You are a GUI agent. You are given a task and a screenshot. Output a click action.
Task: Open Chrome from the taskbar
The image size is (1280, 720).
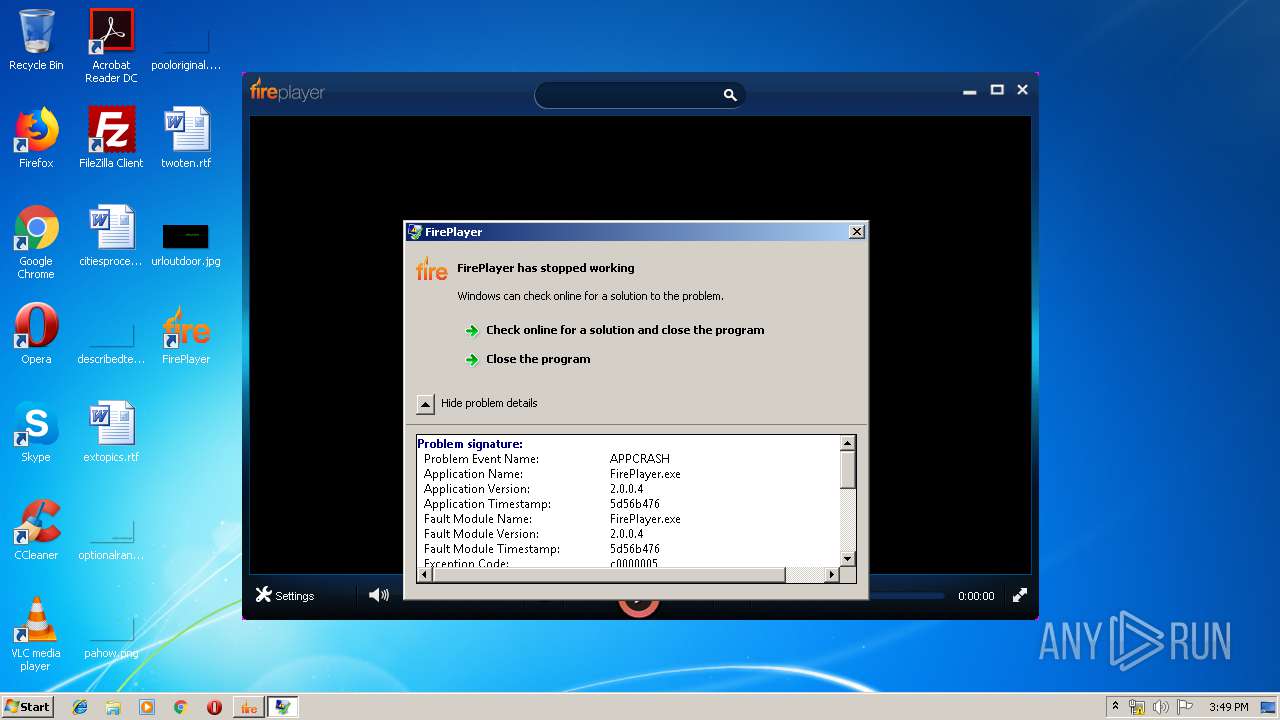coord(181,707)
